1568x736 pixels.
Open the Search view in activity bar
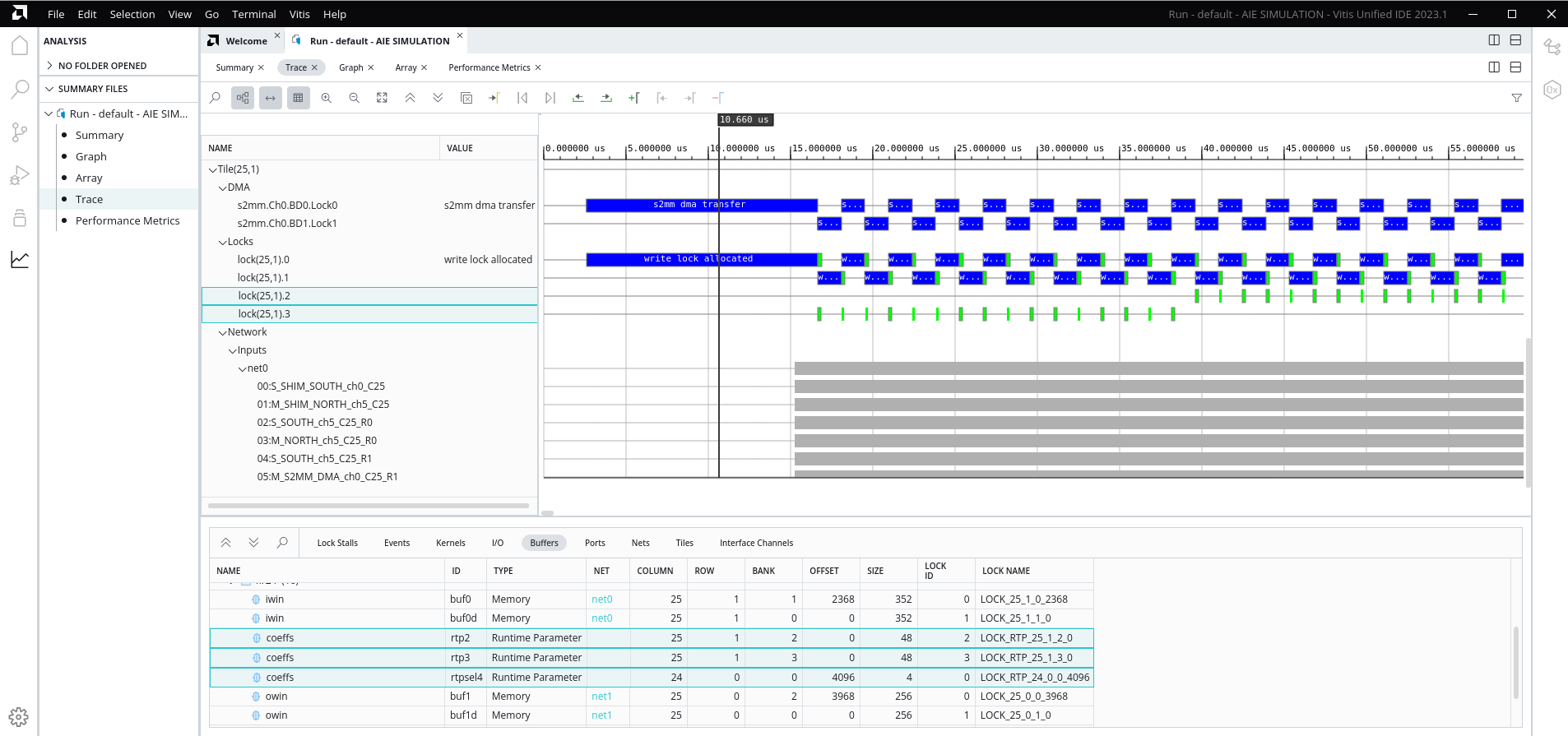[x=20, y=89]
